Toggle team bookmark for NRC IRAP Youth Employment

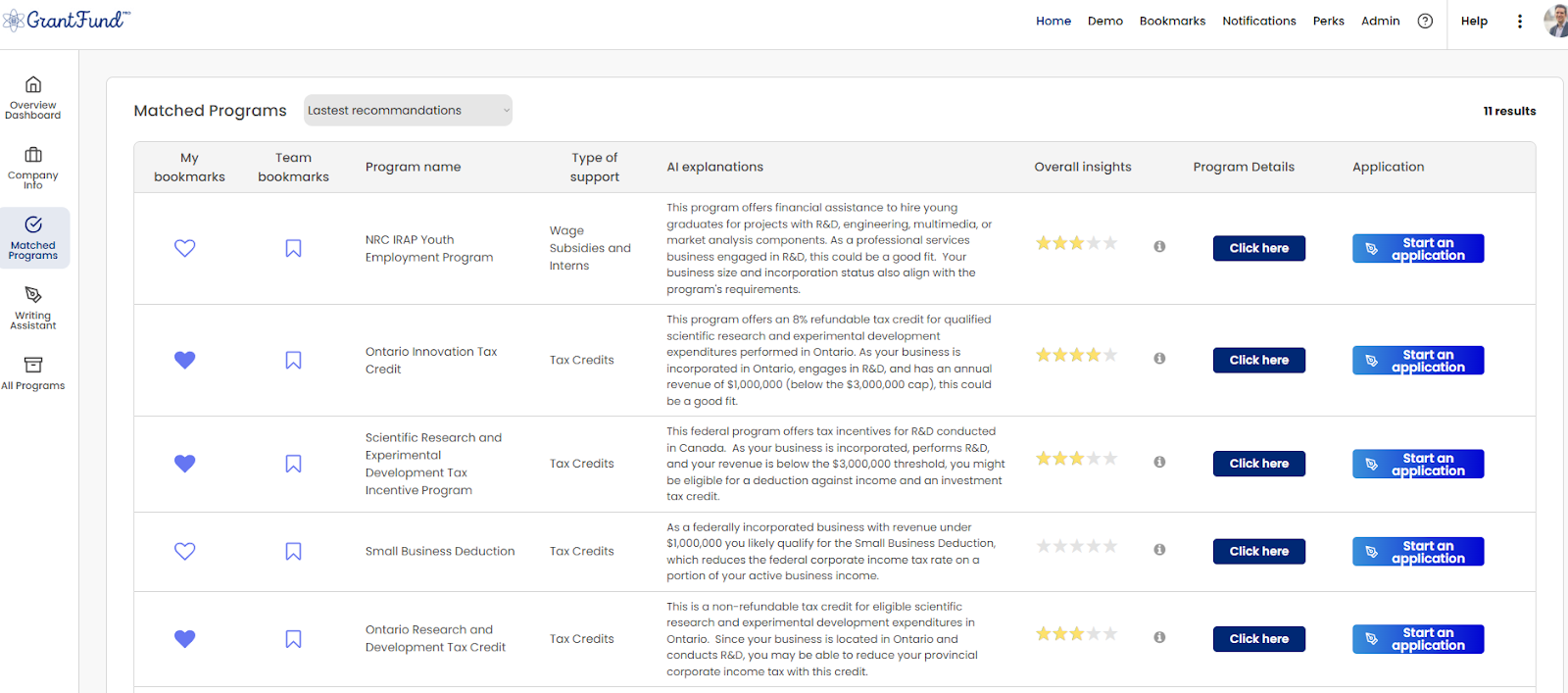(x=293, y=248)
